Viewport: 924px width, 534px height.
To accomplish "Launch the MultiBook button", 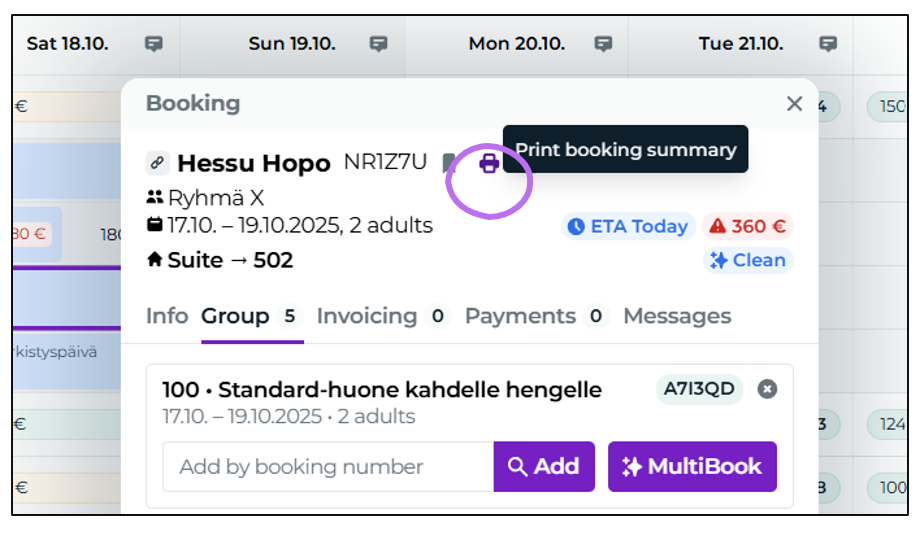I will (692, 466).
